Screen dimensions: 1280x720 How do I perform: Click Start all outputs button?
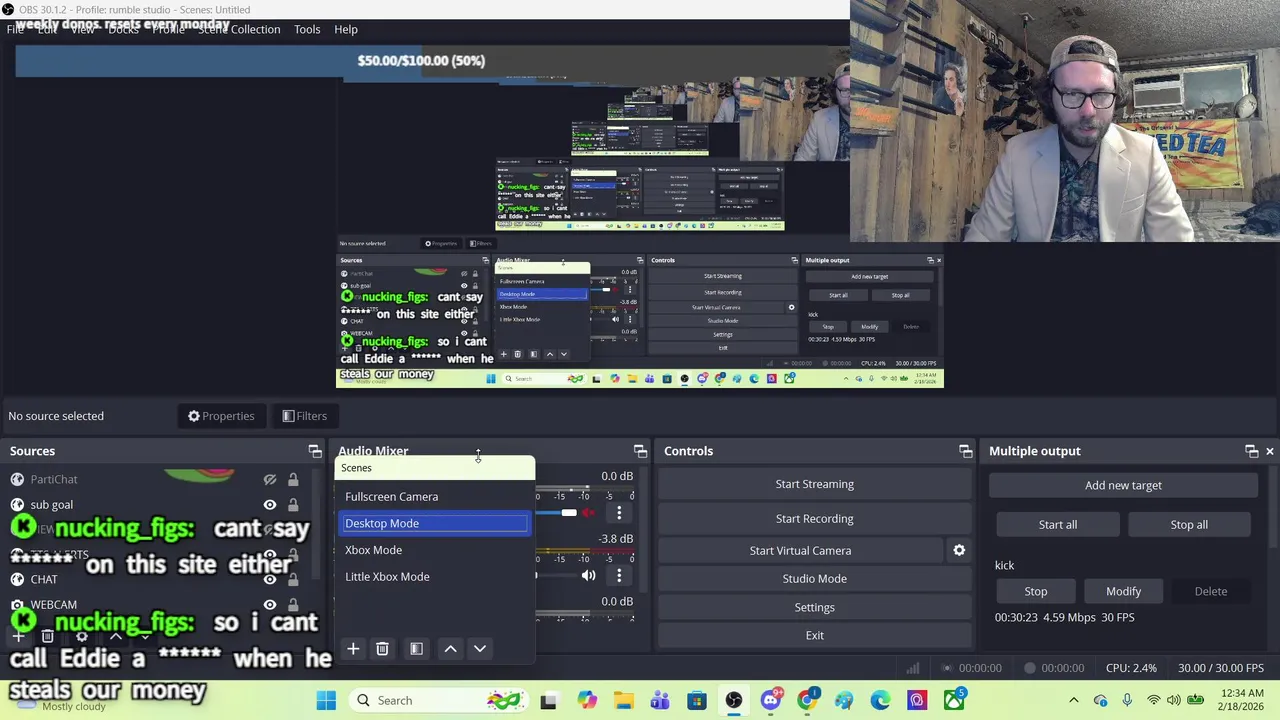coord(1057,524)
